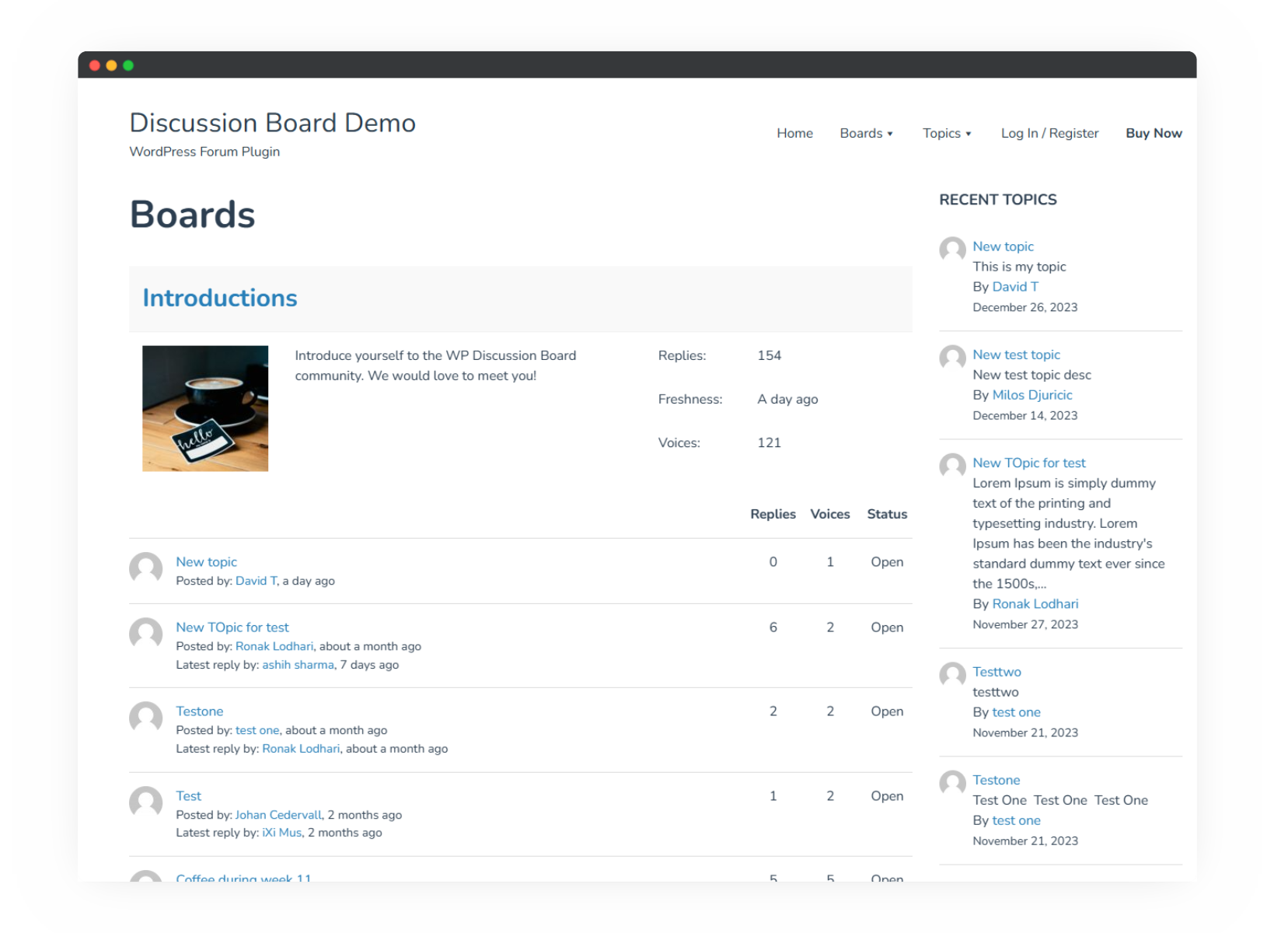
Task: Click the ashih sharma latest reply link
Action: click(x=298, y=665)
